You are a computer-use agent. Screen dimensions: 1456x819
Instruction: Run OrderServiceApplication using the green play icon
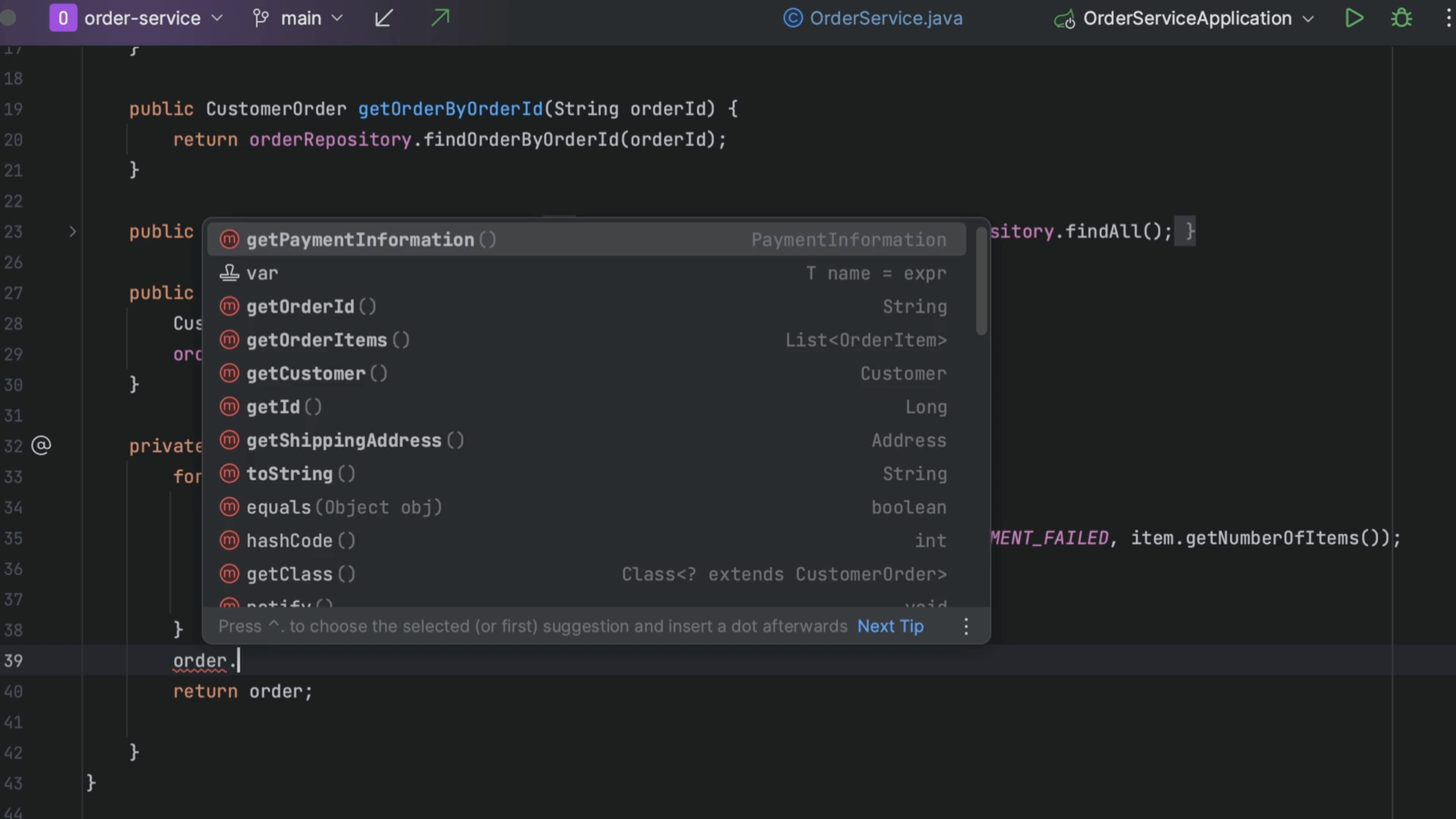1353,18
